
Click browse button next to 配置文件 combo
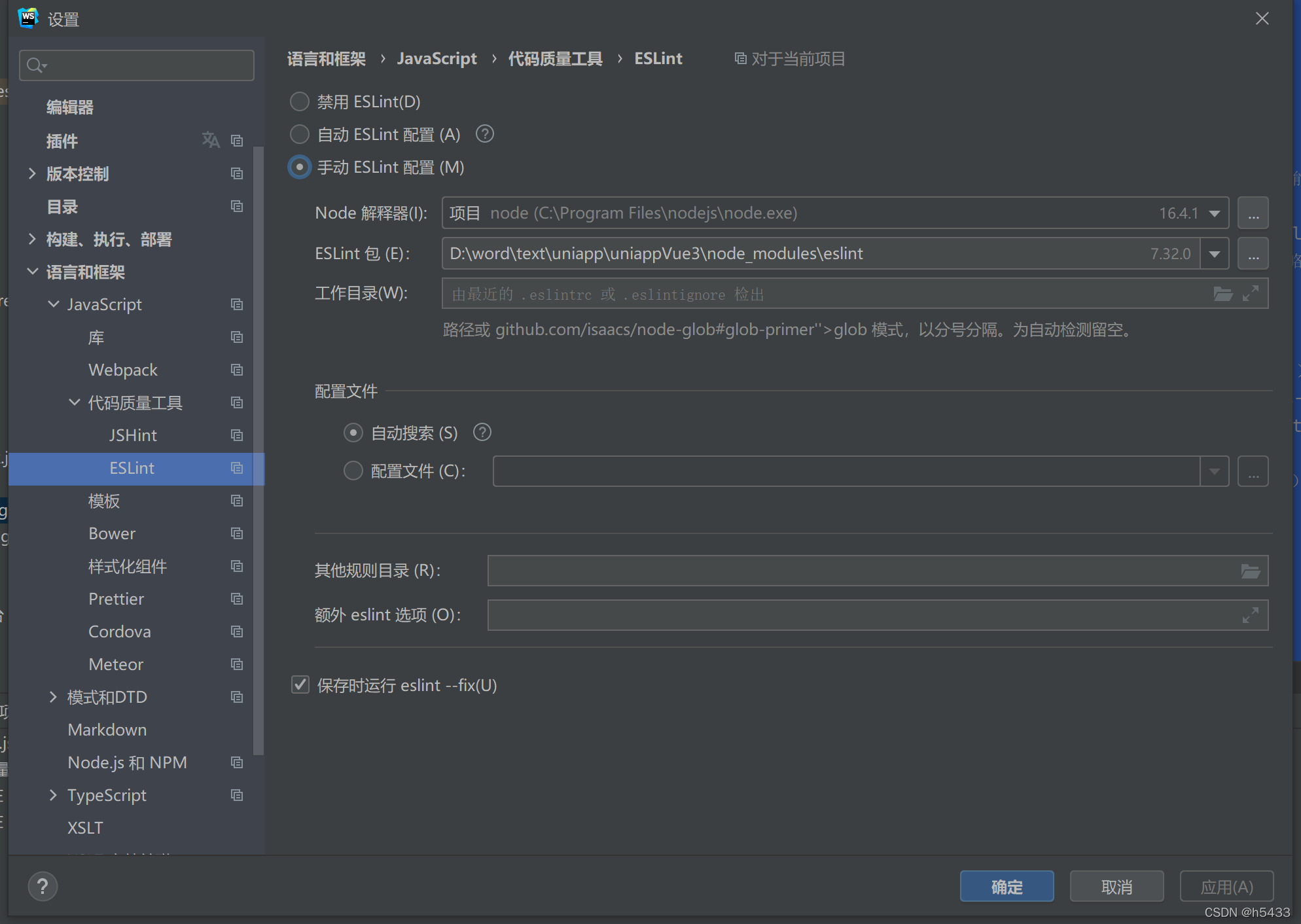[x=1253, y=471]
